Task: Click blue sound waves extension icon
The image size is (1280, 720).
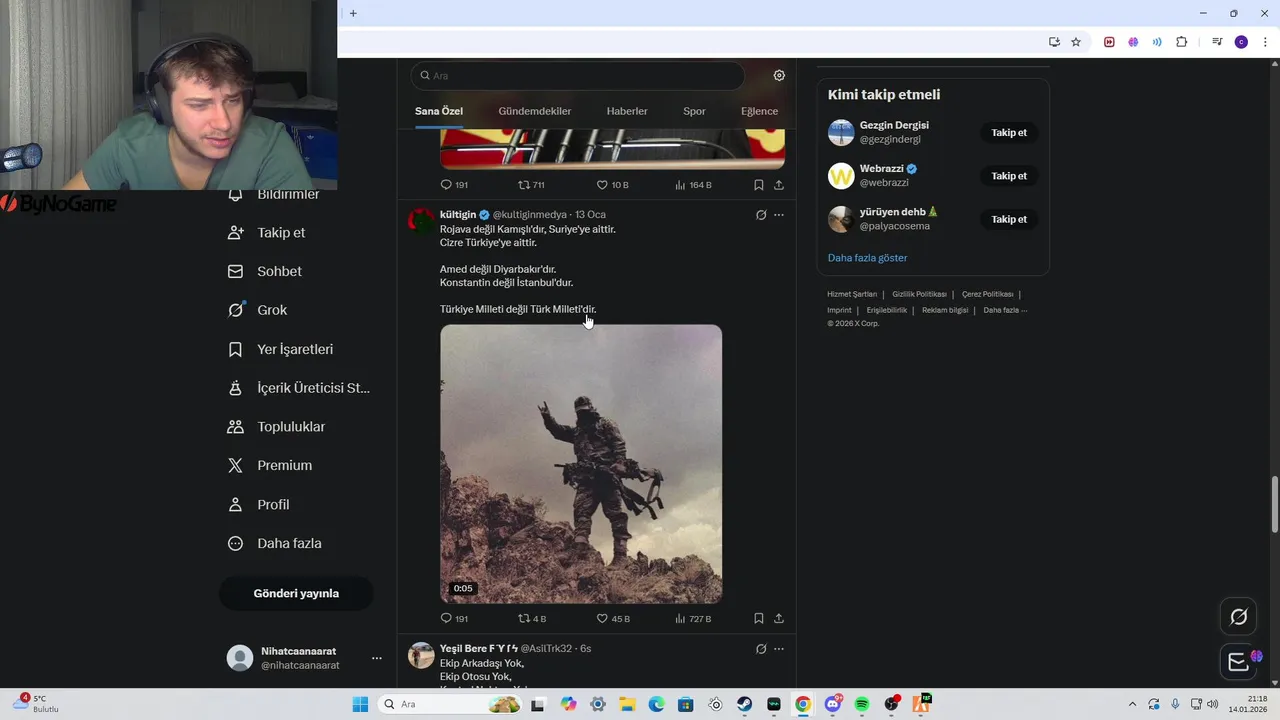Action: pos(1157,42)
